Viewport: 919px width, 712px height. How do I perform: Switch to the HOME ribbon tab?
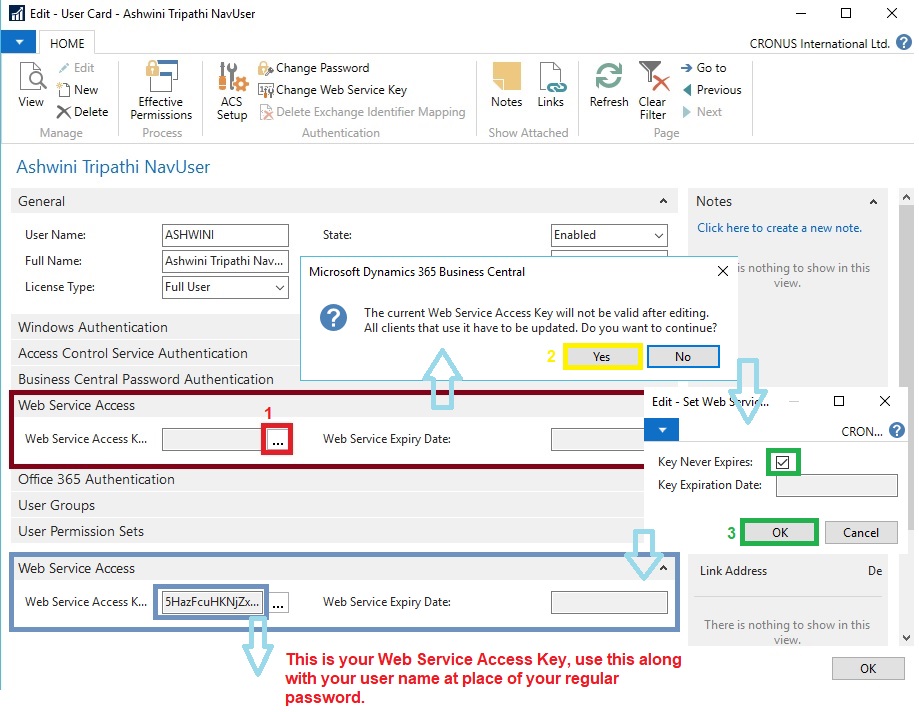tap(68, 43)
